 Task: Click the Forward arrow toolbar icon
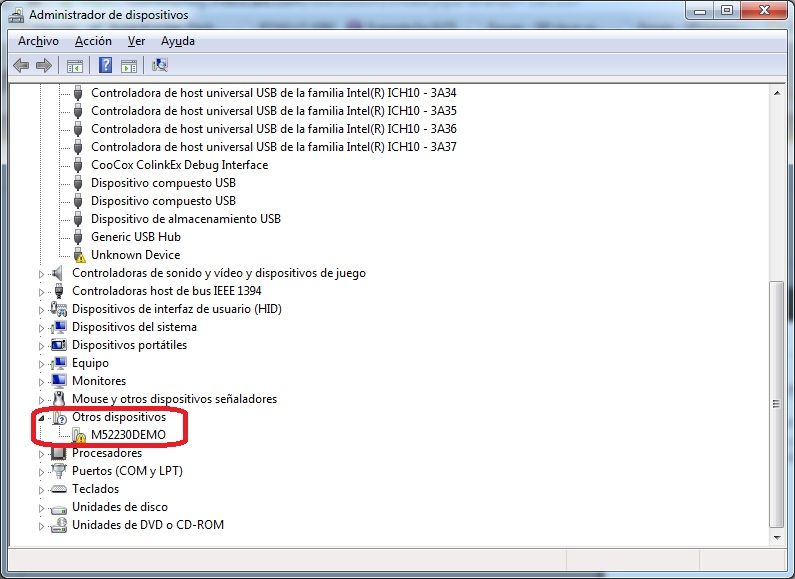[44, 65]
